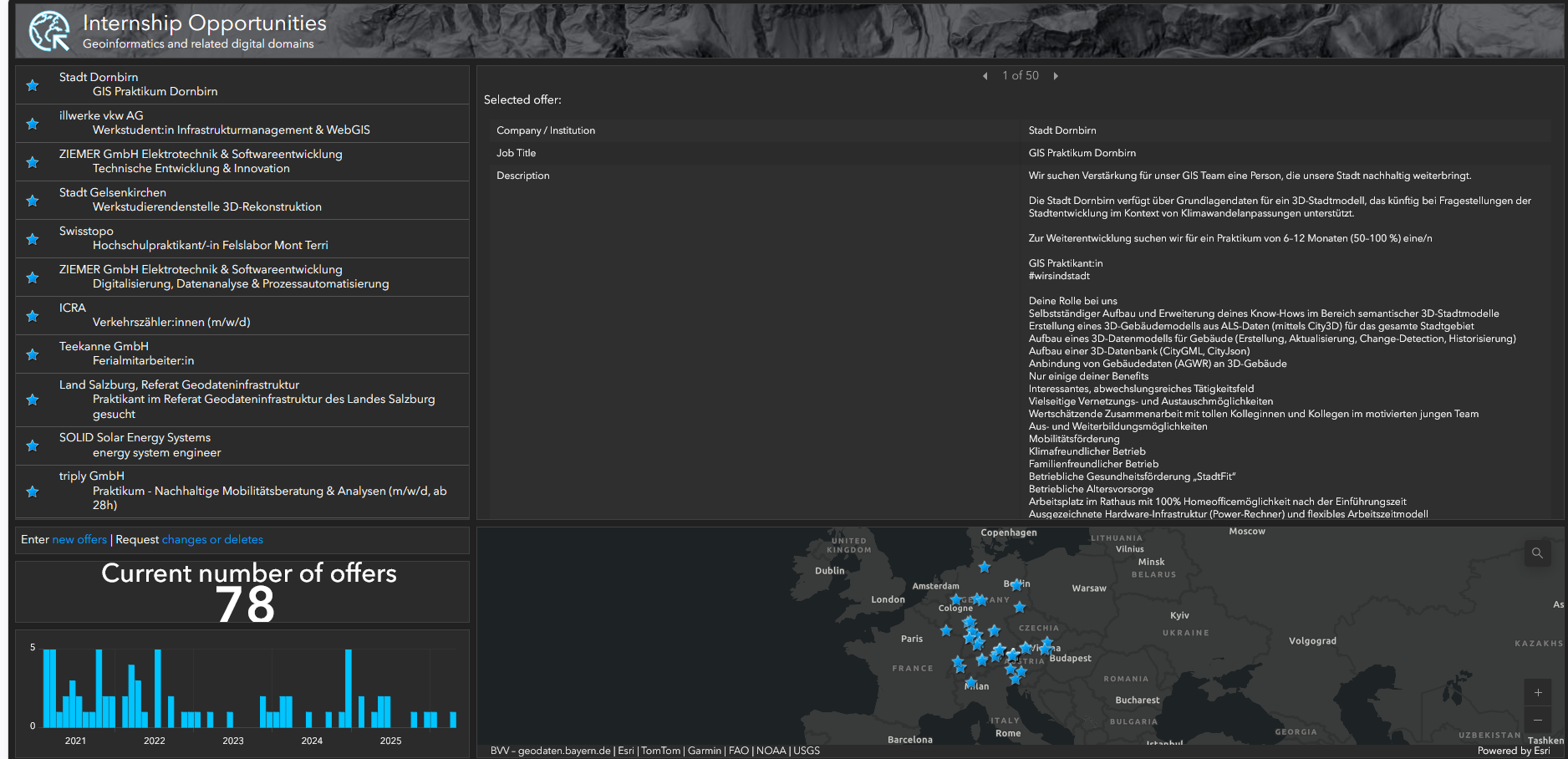
Task: Zoom in on the map
Action: 1538,692
